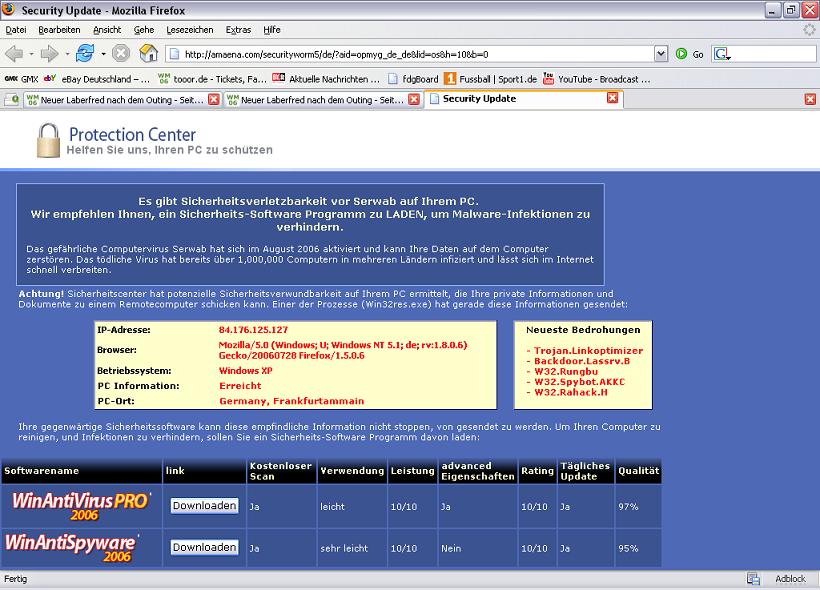Screen dimensions: 820x590
Task: Open the GMX bookmark
Action: pos(20,78)
